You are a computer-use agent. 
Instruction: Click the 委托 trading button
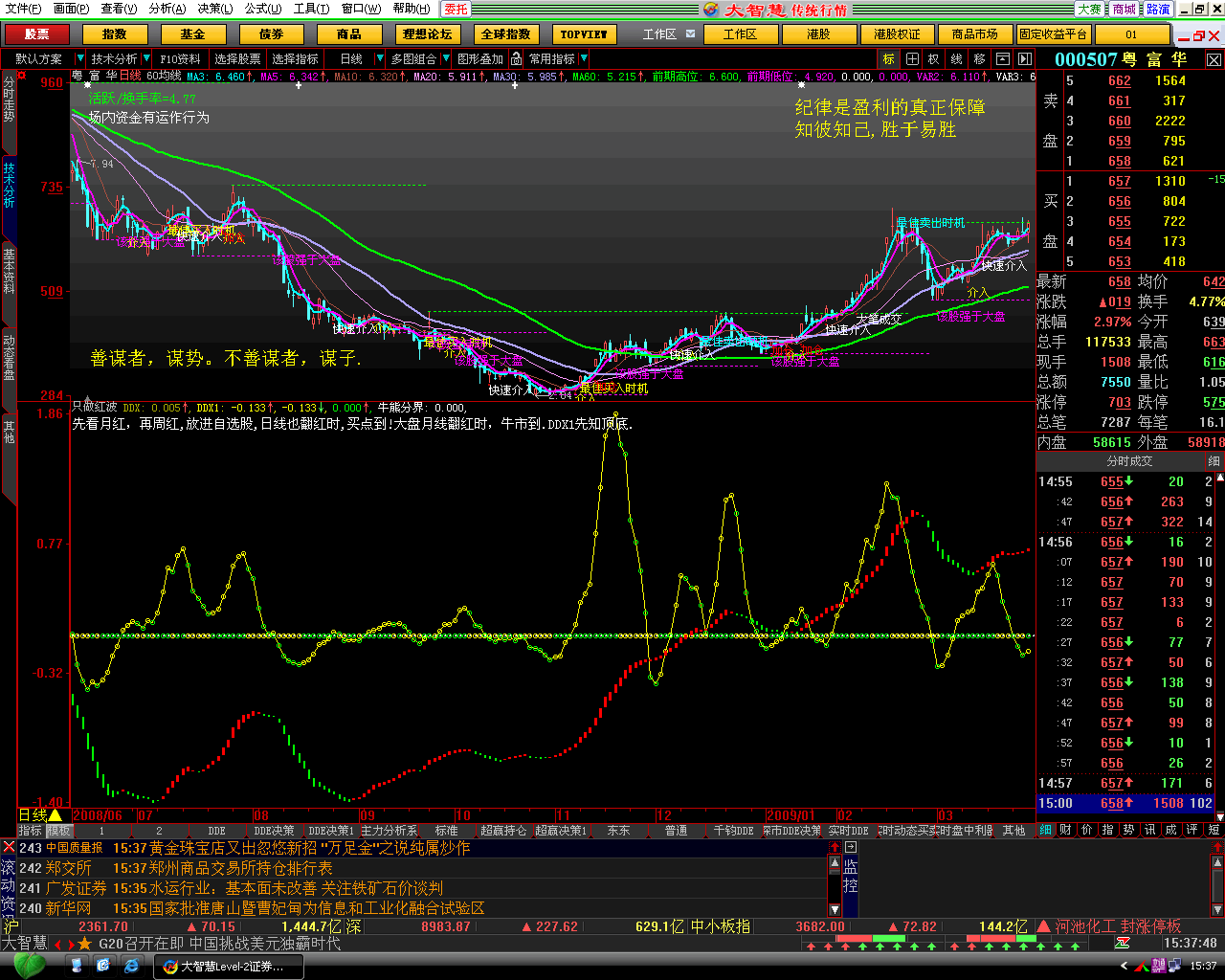(x=456, y=9)
